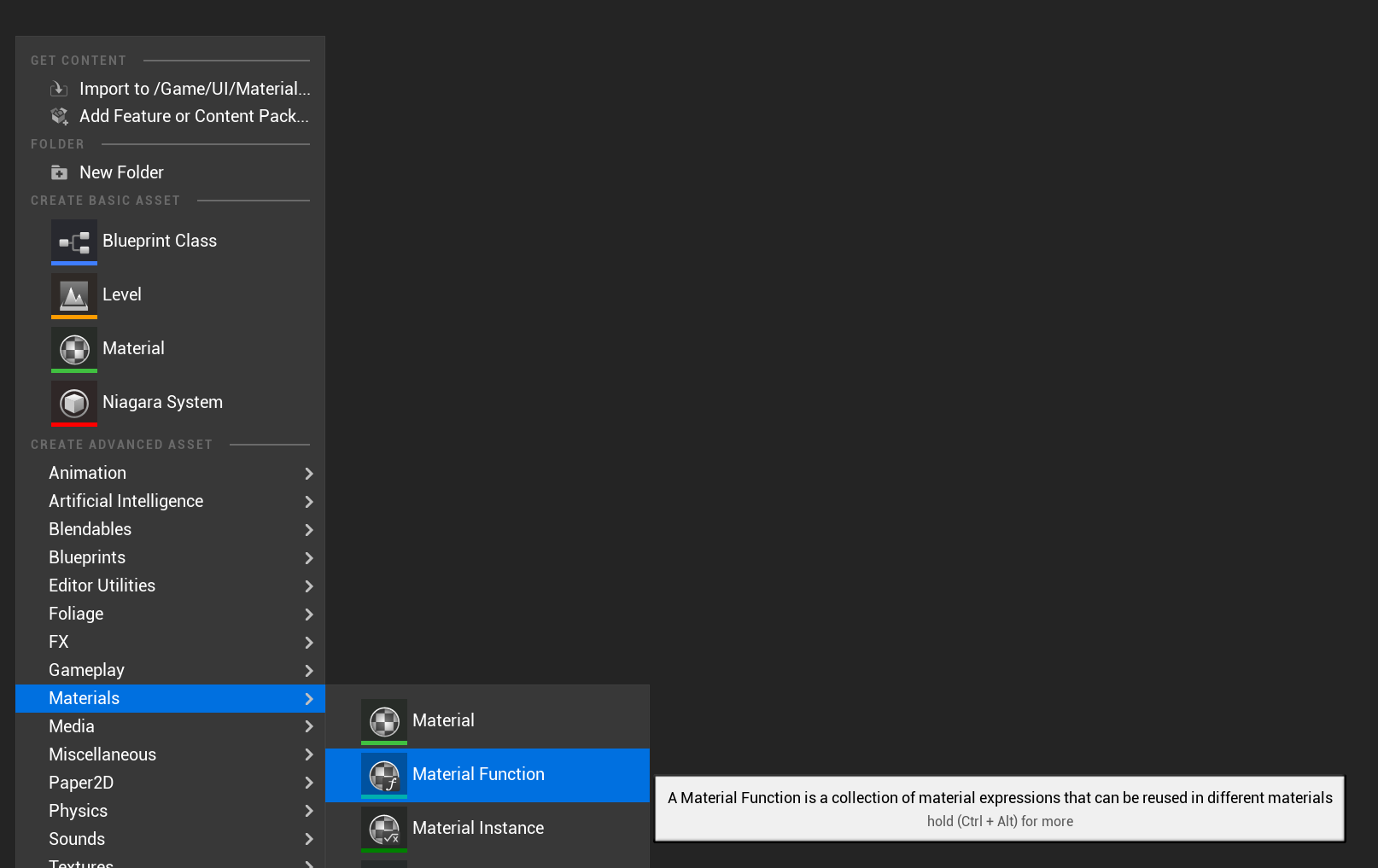
Task: Create a basic Material asset
Action: coord(170,349)
